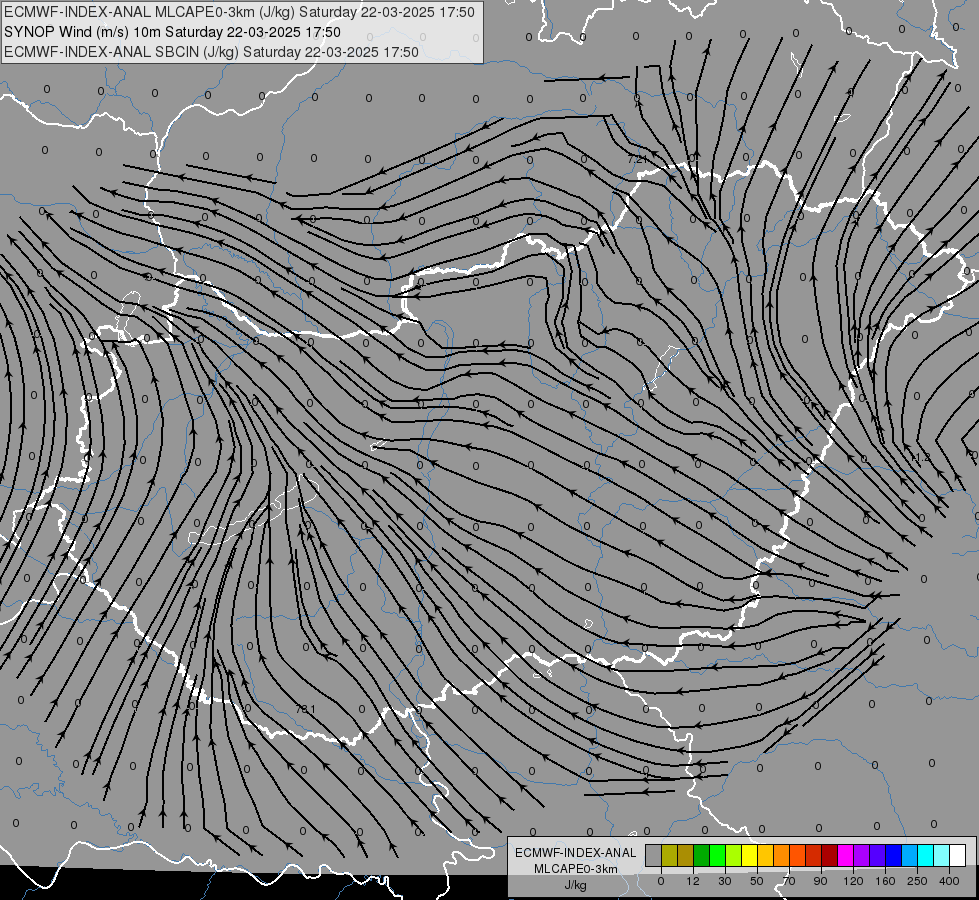Click the pure blue legend swatch
979x900 pixels.
[893, 855]
